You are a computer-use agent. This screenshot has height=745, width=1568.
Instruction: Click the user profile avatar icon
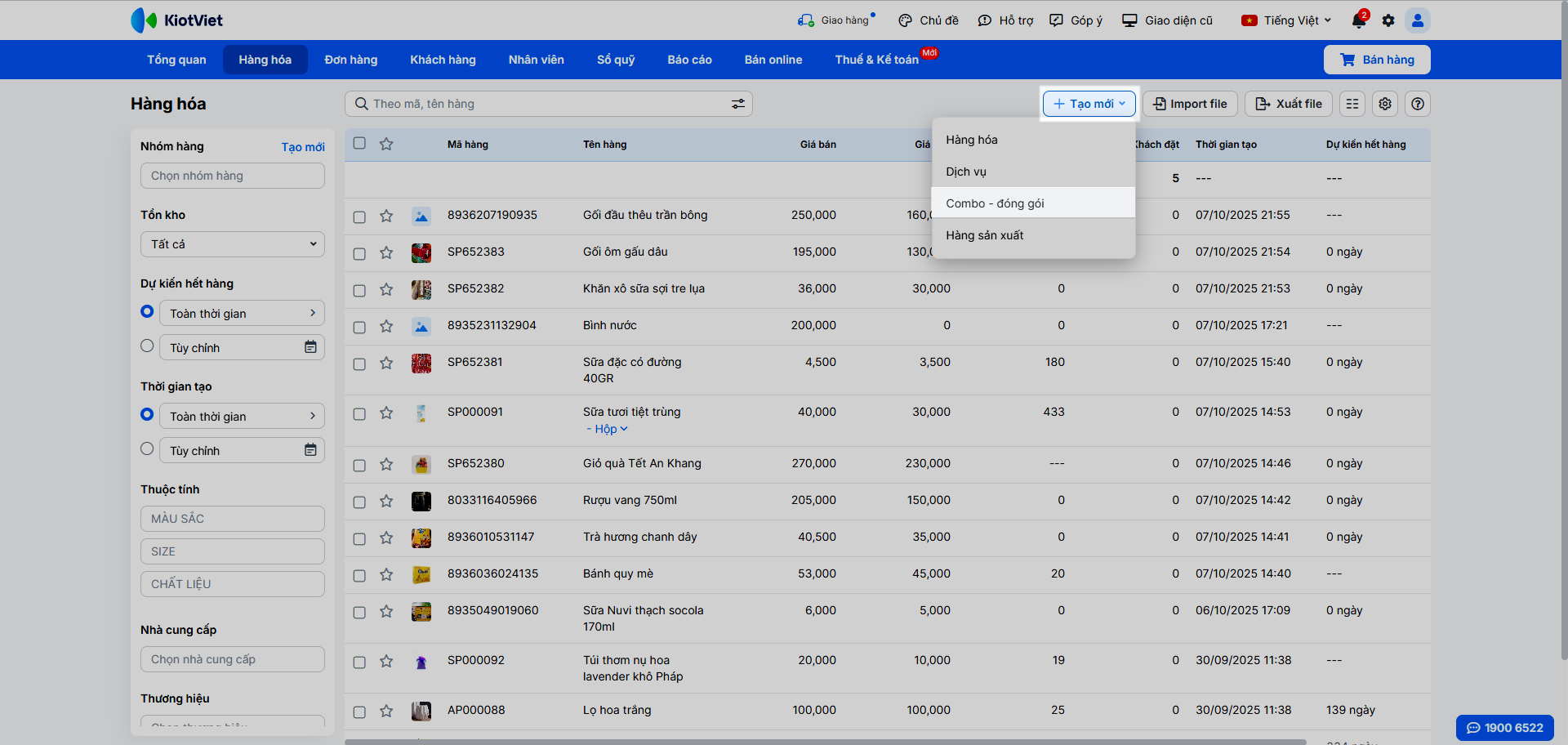tap(1418, 20)
